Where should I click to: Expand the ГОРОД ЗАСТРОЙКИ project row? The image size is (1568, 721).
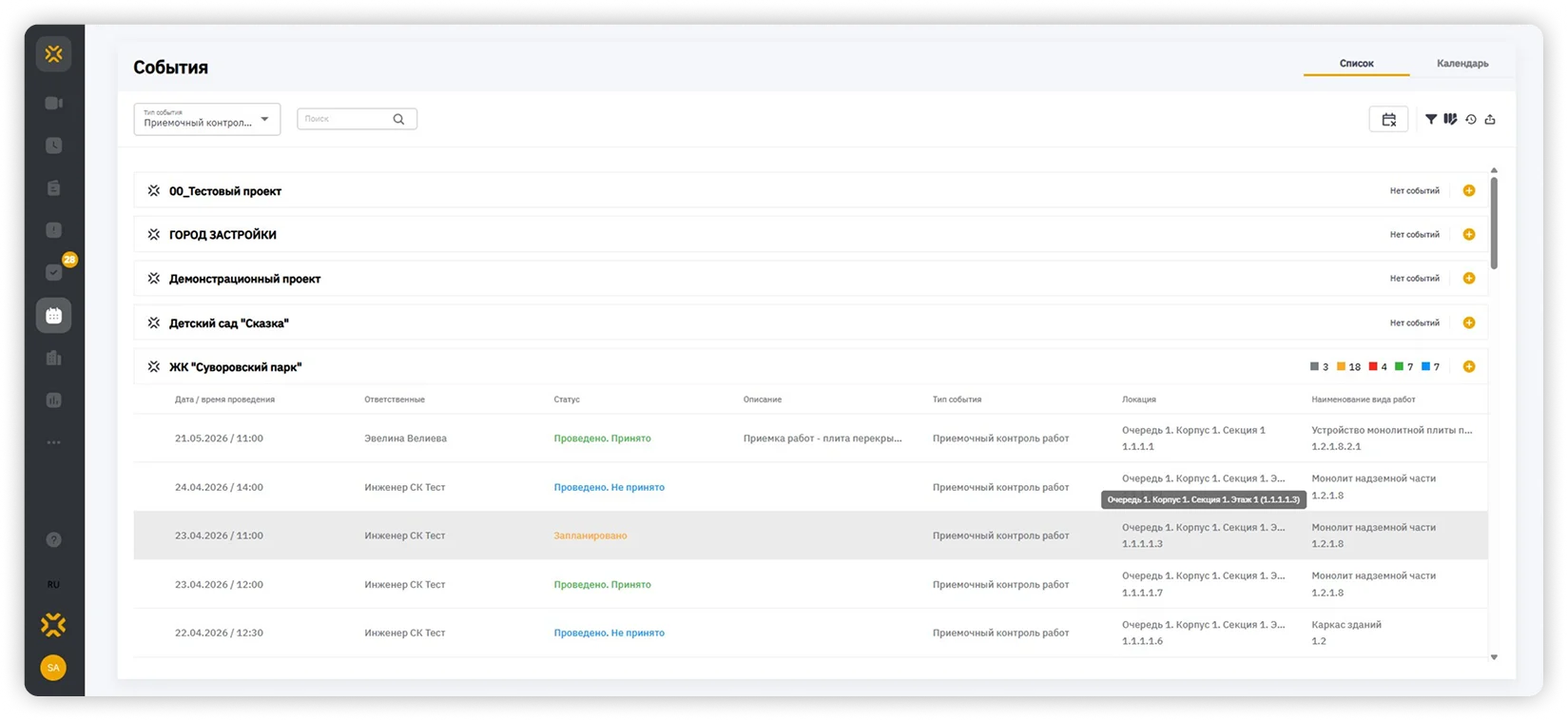(x=811, y=235)
